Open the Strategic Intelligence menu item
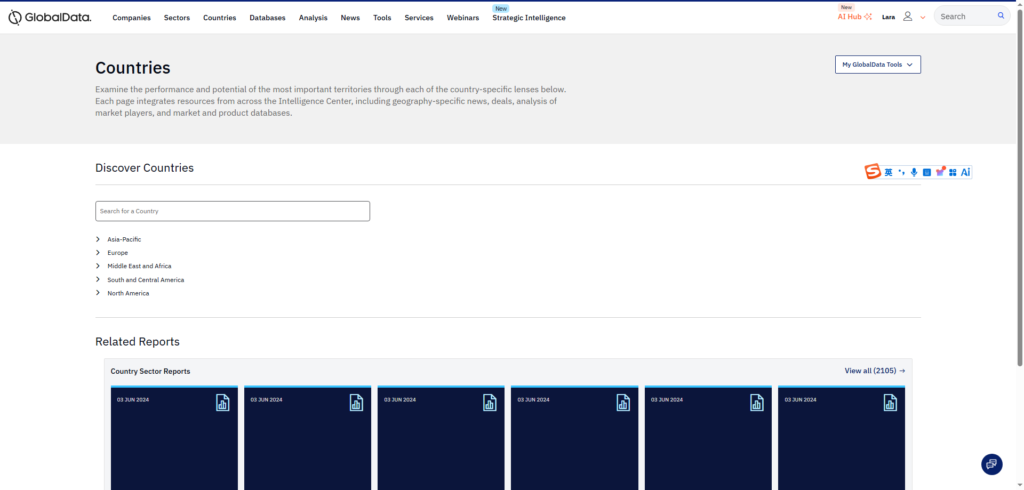 point(528,18)
